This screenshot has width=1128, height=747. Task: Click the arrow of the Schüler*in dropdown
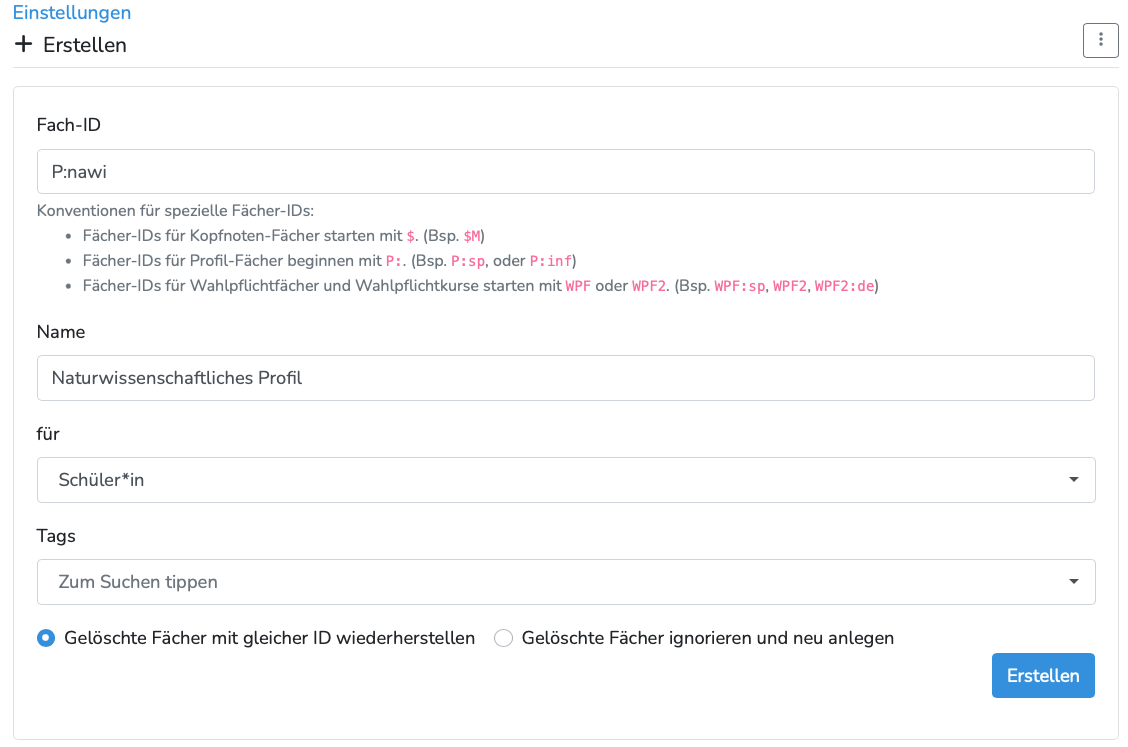point(1073,480)
